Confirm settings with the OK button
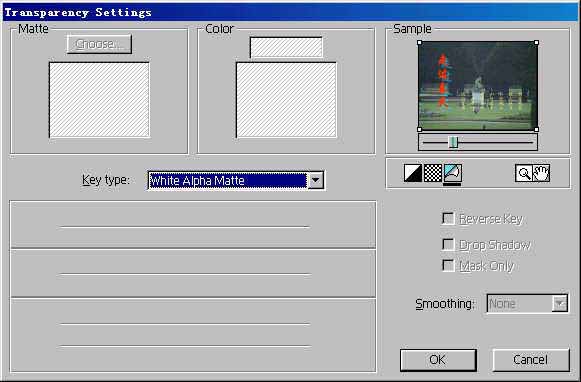The height and width of the screenshot is (382, 581). 438,359
